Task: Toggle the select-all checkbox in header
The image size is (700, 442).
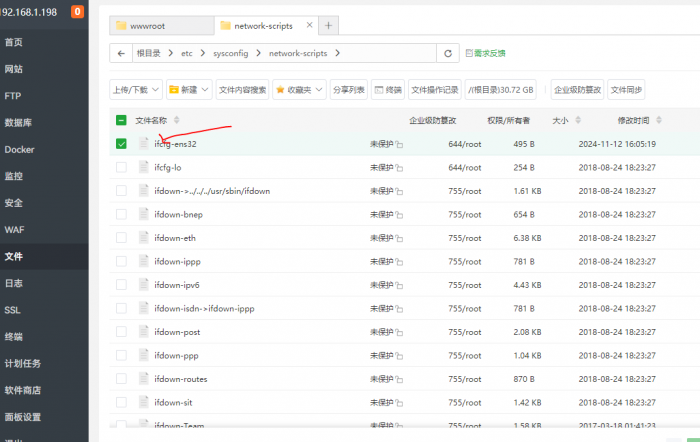Action: coord(121,121)
